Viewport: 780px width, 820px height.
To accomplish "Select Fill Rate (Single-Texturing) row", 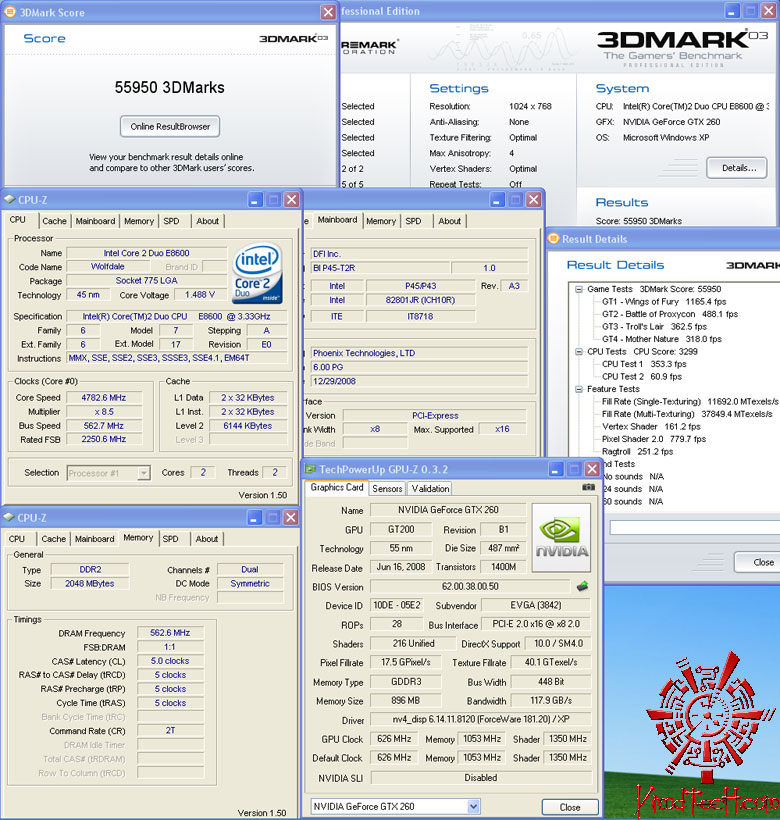I will [690, 402].
